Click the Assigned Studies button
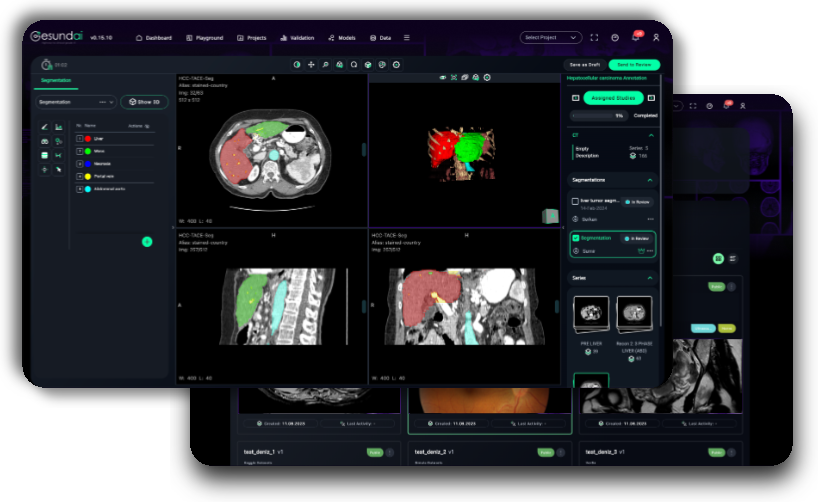 pos(613,98)
